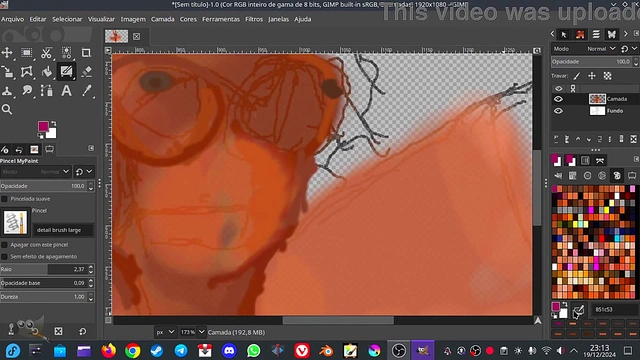Hide the Camada layer via eye icon
The height and width of the screenshot is (360, 640).
click(x=558, y=99)
